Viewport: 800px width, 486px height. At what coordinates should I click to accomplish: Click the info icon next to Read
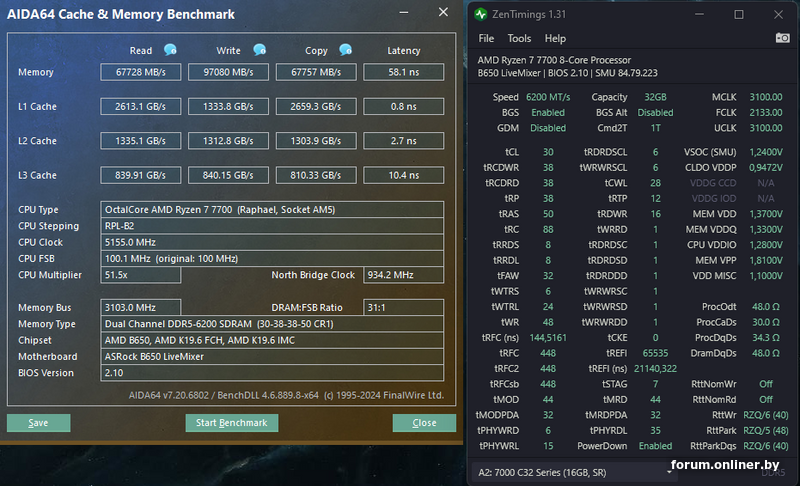tap(170, 50)
